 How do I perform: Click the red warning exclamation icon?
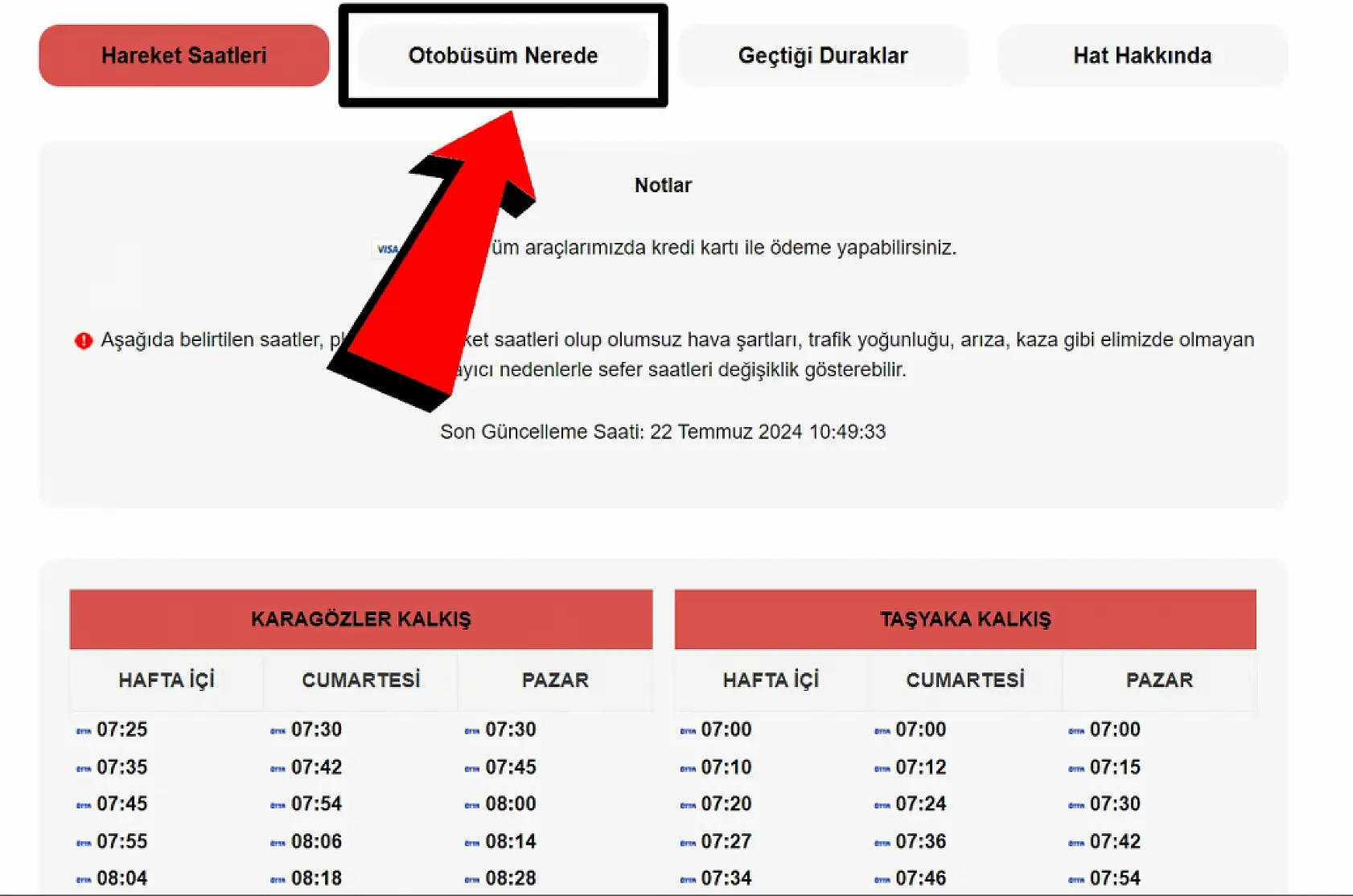click(84, 339)
